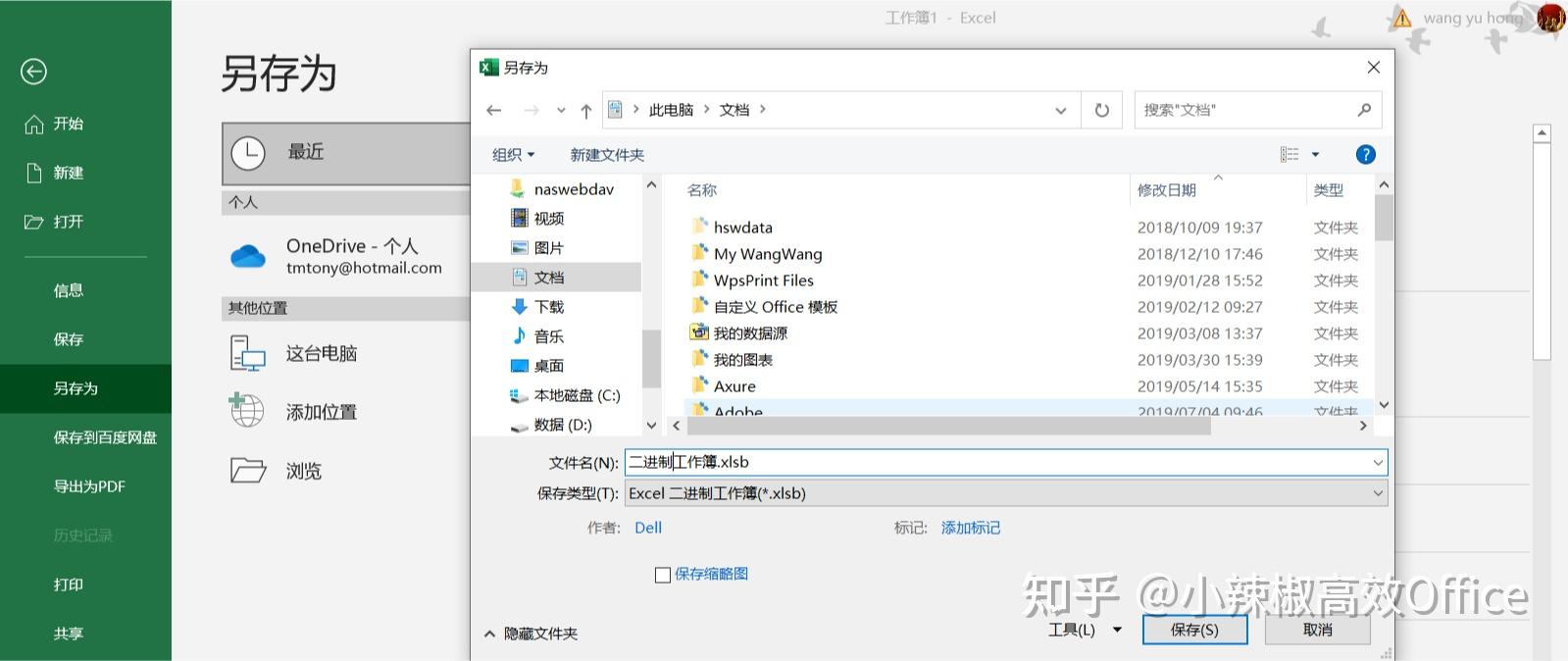
Task: Choose 保存到百度网盘 option
Action: [x=105, y=437]
